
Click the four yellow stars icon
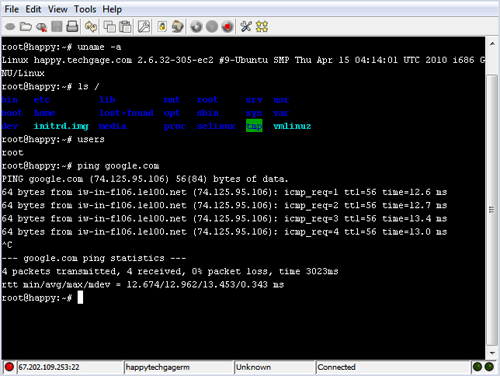(262, 26)
